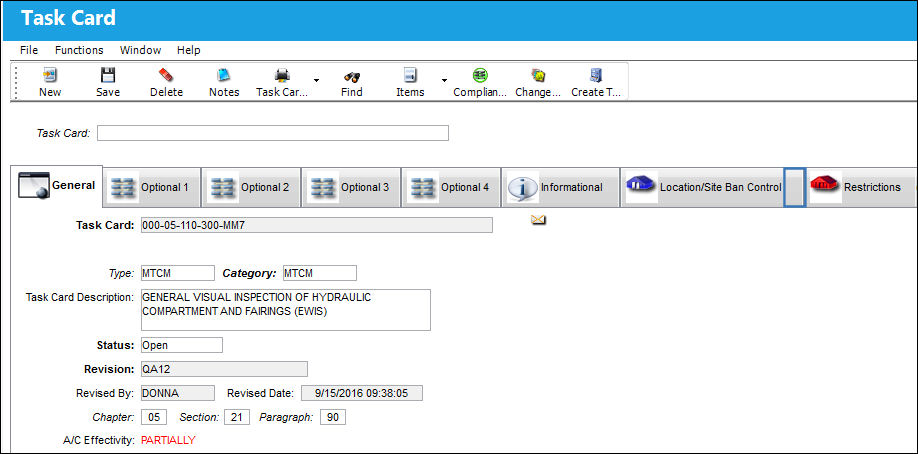Viewport: 918px width, 454px height.
Task: Open the Restrictions tab
Action: (x=861, y=187)
